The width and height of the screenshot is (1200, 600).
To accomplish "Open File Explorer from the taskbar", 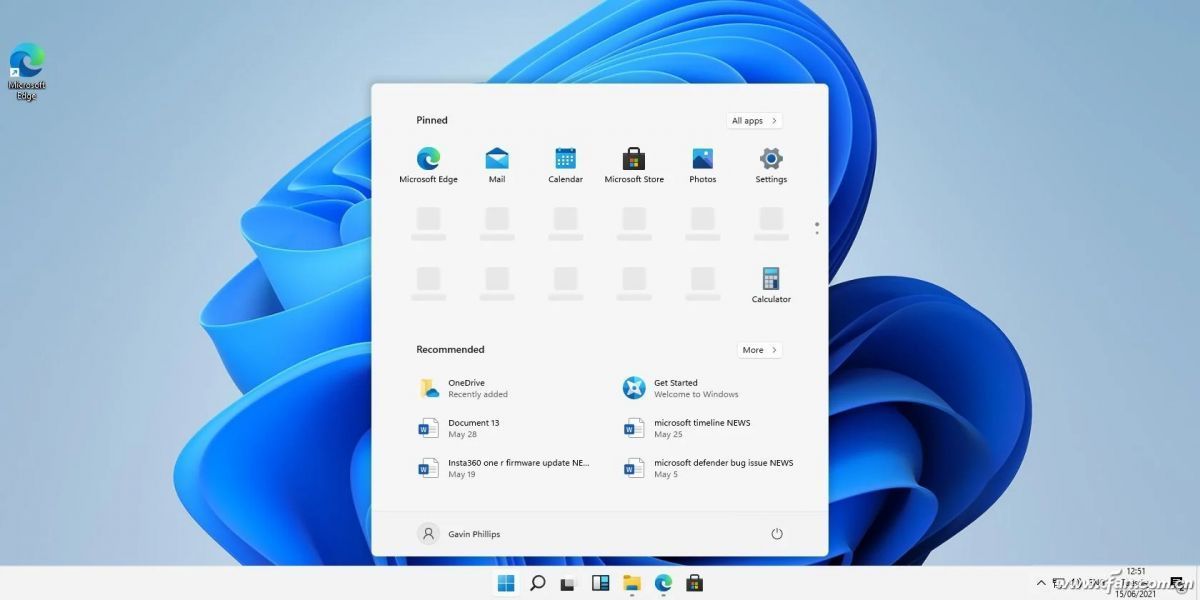I will click(632, 583).
